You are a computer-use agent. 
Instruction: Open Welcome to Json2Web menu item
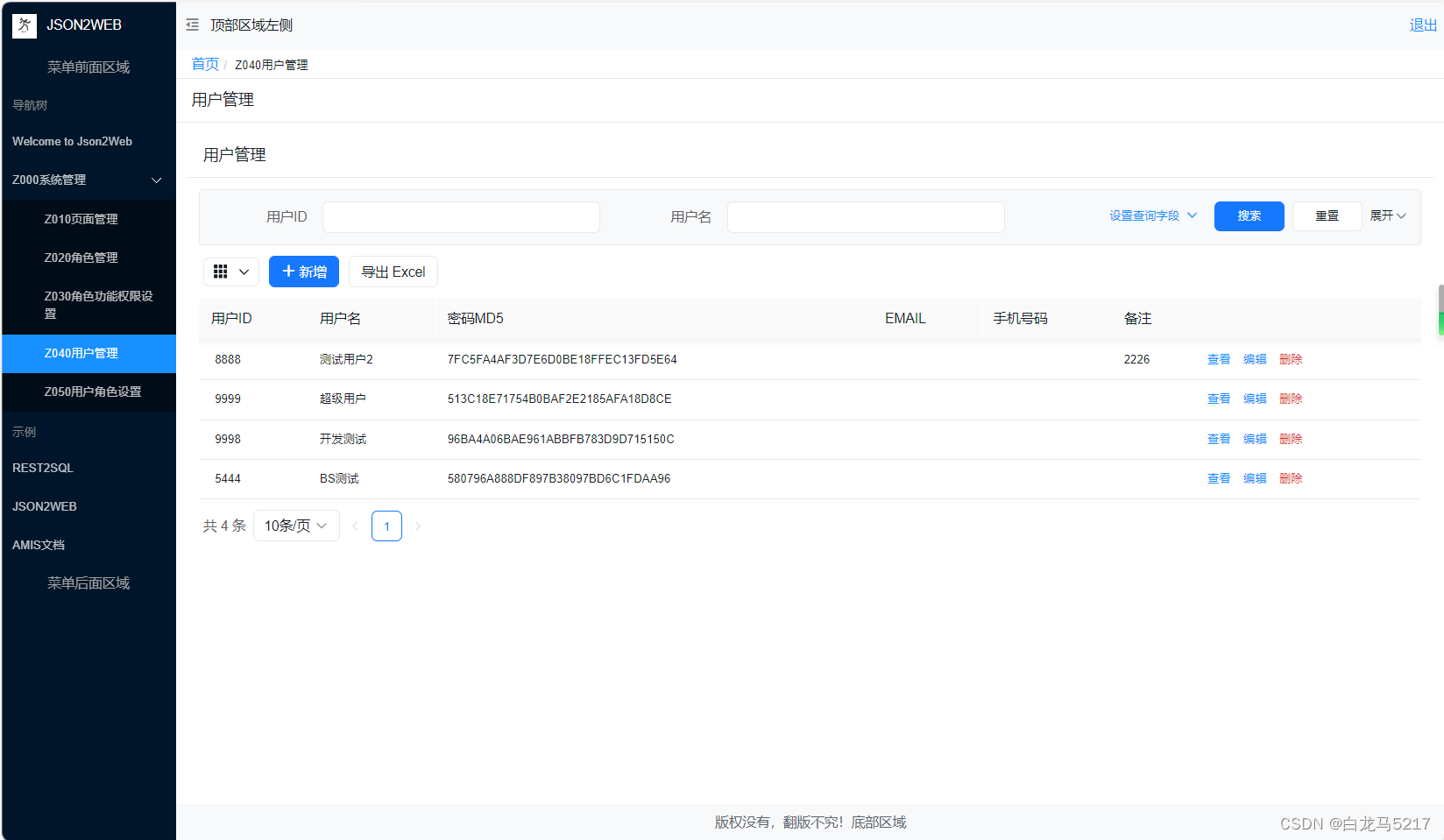88,141
